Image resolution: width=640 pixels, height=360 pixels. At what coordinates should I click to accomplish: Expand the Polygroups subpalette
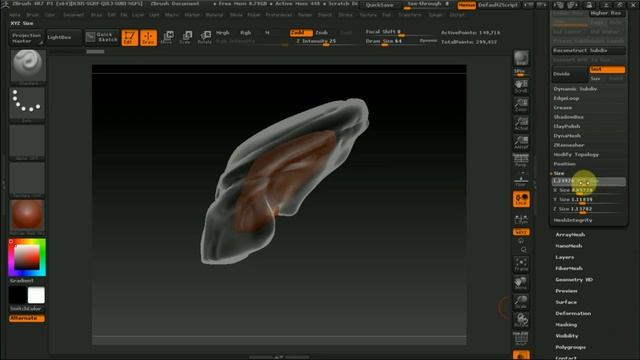(x=571, y=347)
